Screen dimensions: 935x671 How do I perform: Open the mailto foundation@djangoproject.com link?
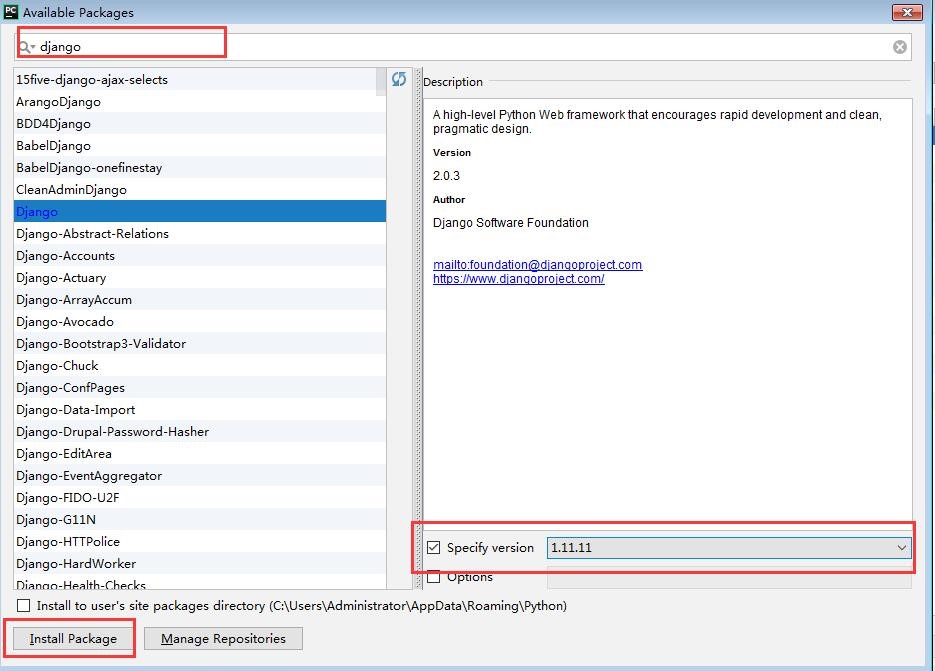(x=537, y=265)
